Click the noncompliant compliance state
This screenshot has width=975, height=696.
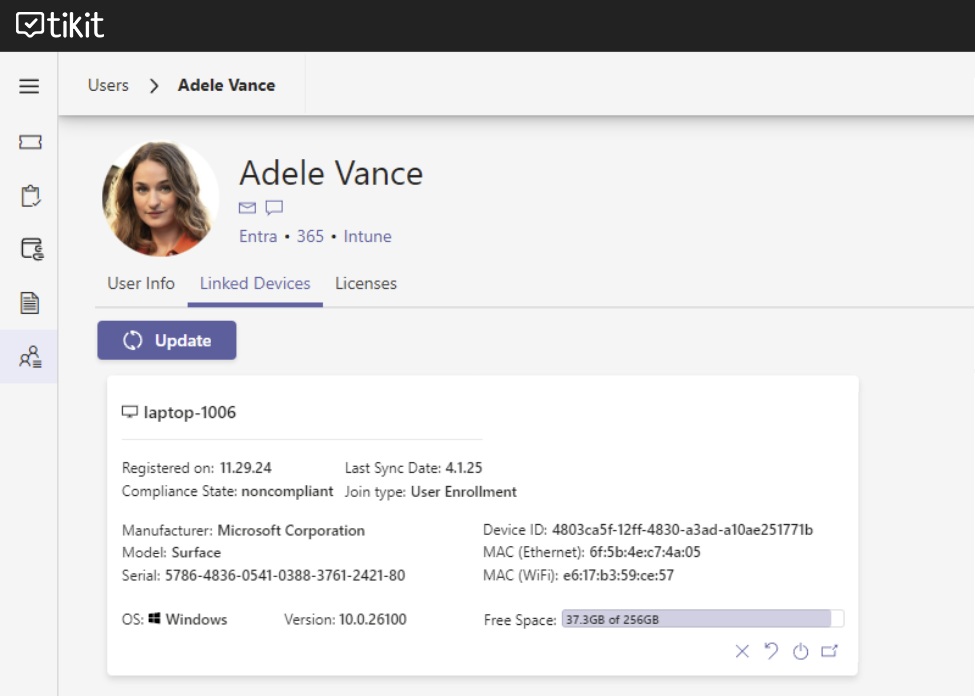click(287, 491)
